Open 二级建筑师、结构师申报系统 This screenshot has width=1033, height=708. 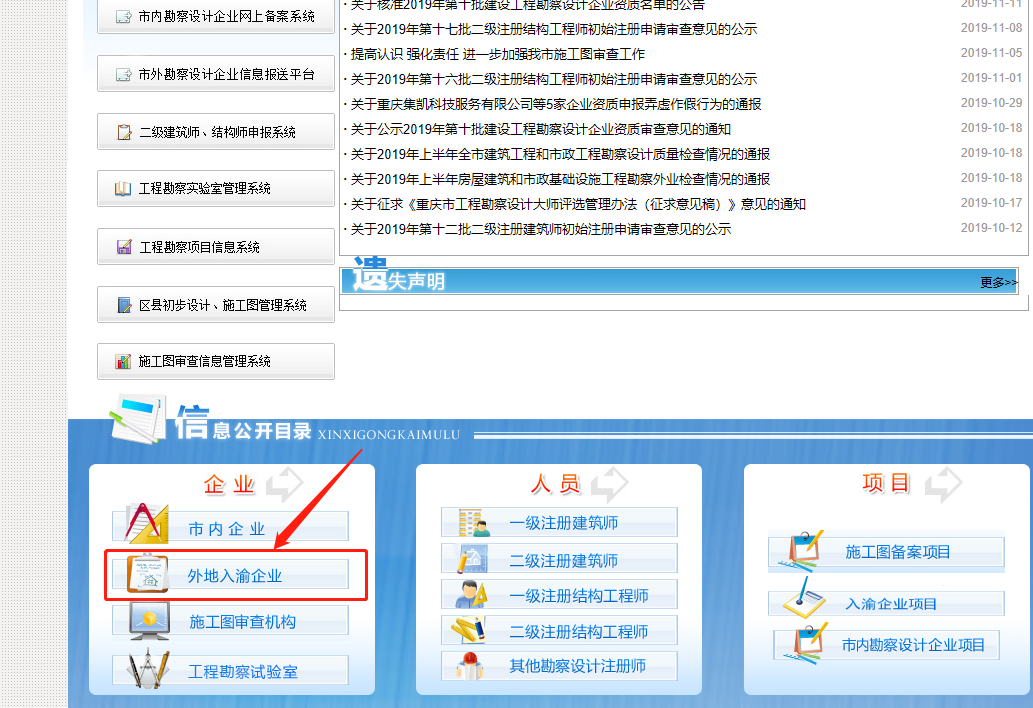tap(216, 132)
